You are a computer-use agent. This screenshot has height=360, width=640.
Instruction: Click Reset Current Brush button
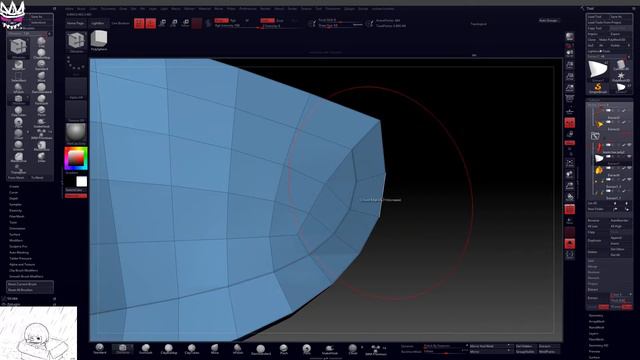click(x=30, y=284)
